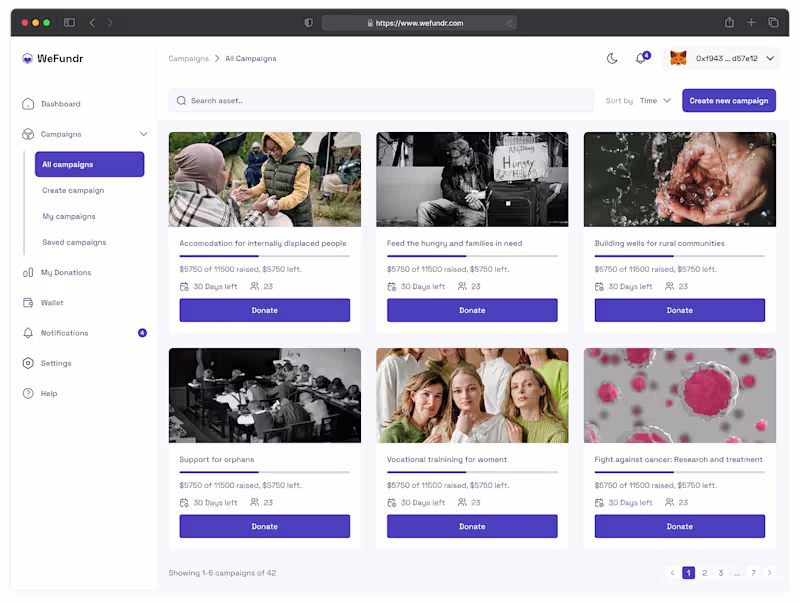Open new browser tab plus icon
The height and width of the screenshot is (603, 800).
[x=751, y=22]
